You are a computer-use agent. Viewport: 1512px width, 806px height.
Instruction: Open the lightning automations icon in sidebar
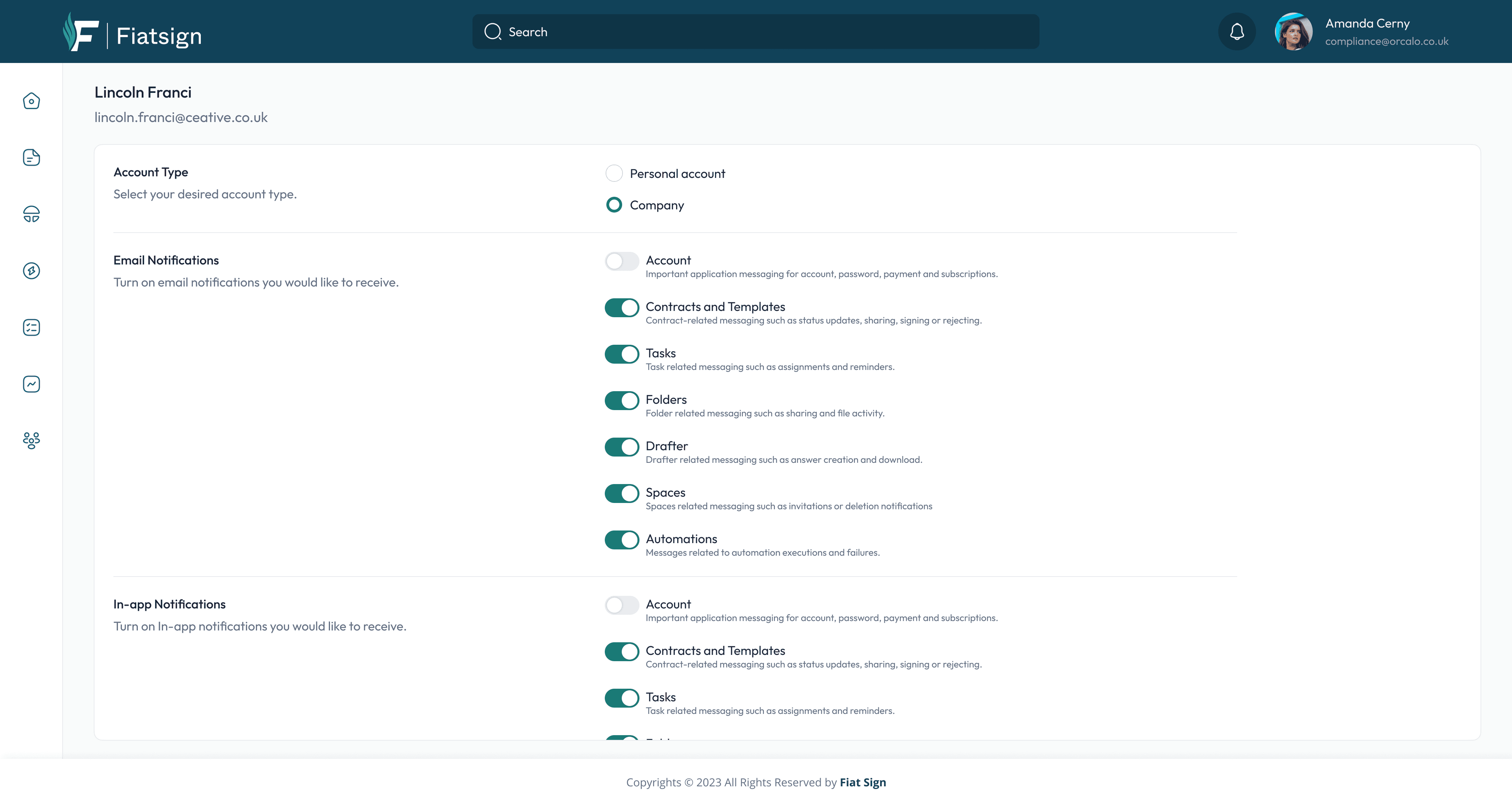31,270
